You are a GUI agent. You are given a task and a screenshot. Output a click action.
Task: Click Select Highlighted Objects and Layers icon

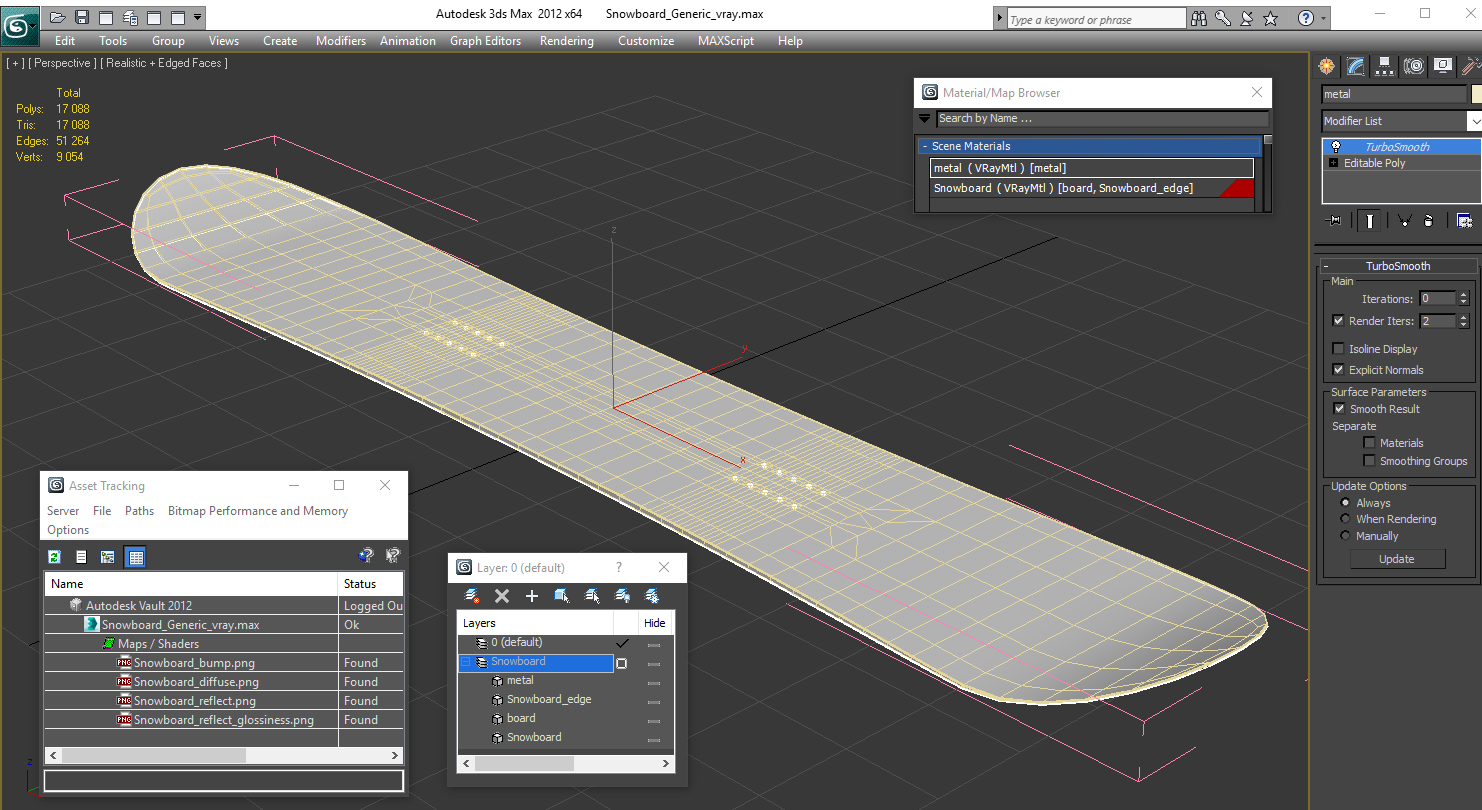pyautogui.click(x=562, y=596)
